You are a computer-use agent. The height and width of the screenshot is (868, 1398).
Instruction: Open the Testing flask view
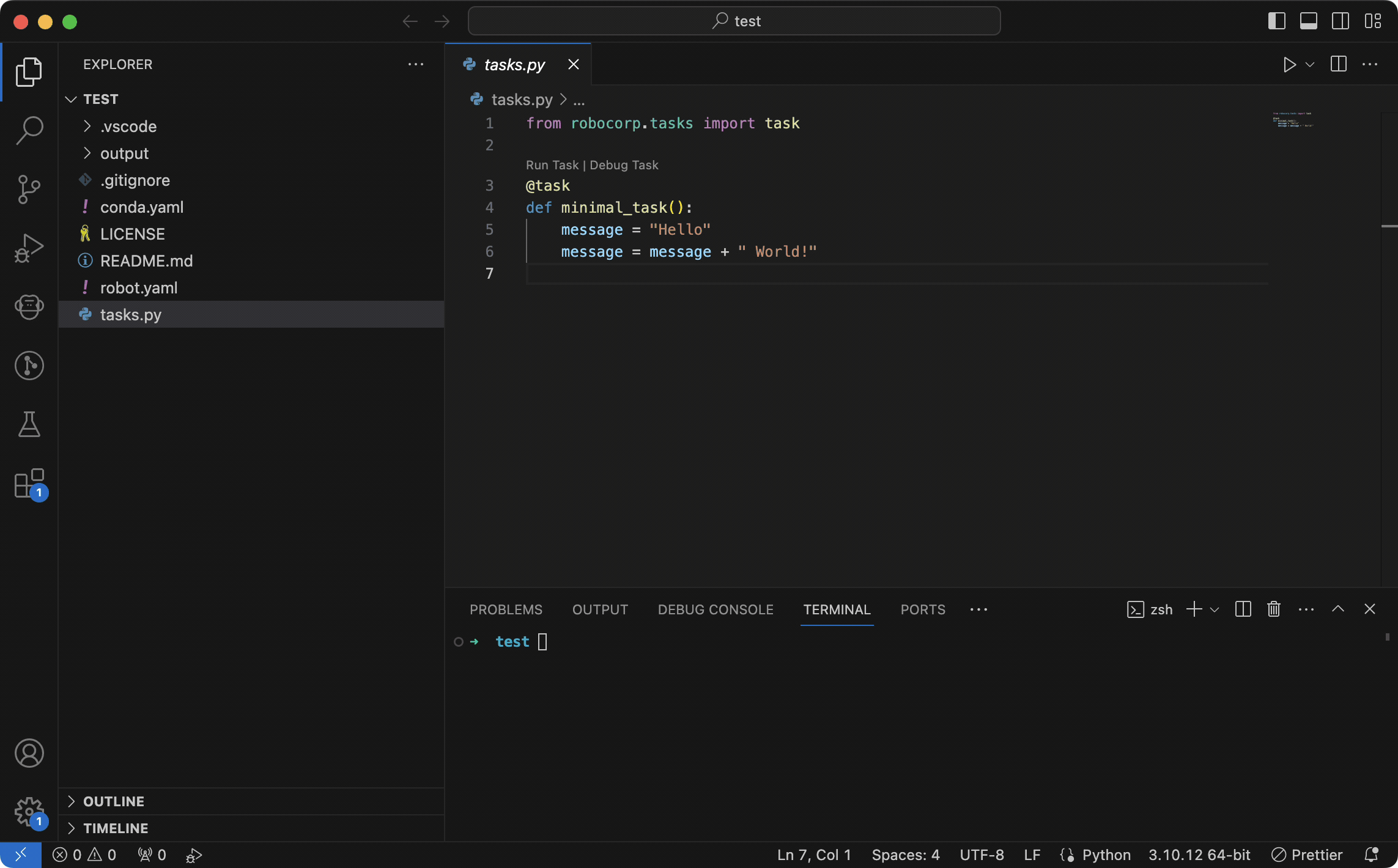[x=29, y=424]
